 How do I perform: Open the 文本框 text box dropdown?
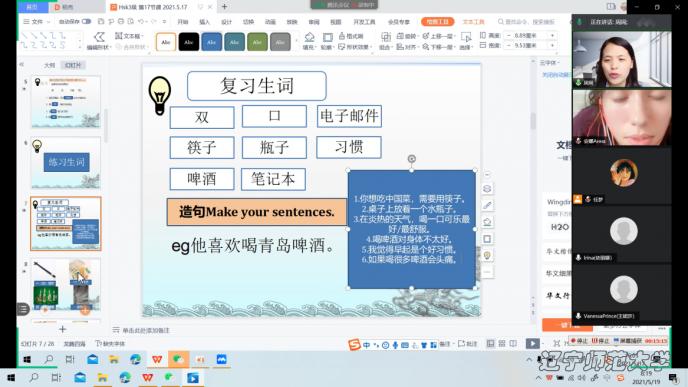(x=129, y=36)
